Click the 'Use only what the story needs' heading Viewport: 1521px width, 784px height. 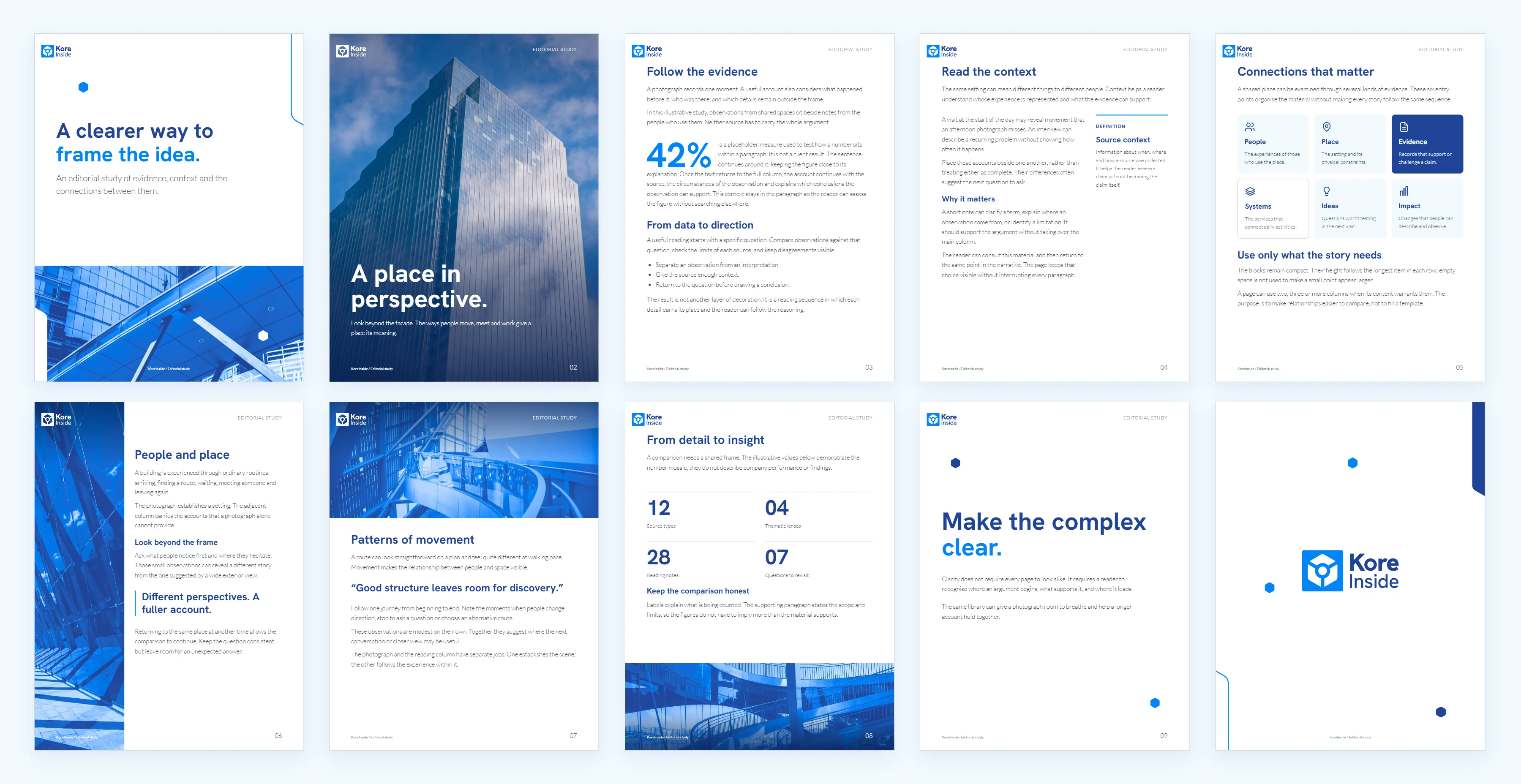[1309, 255]
